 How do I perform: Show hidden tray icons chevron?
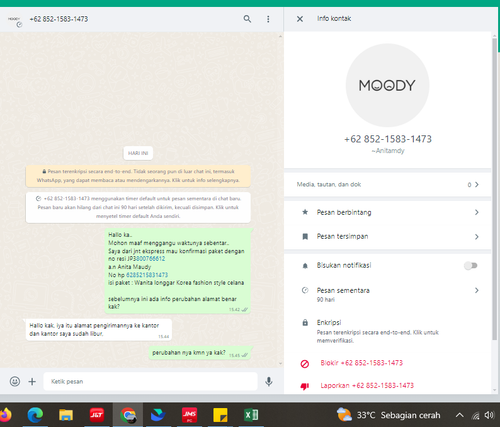(459, 415)
